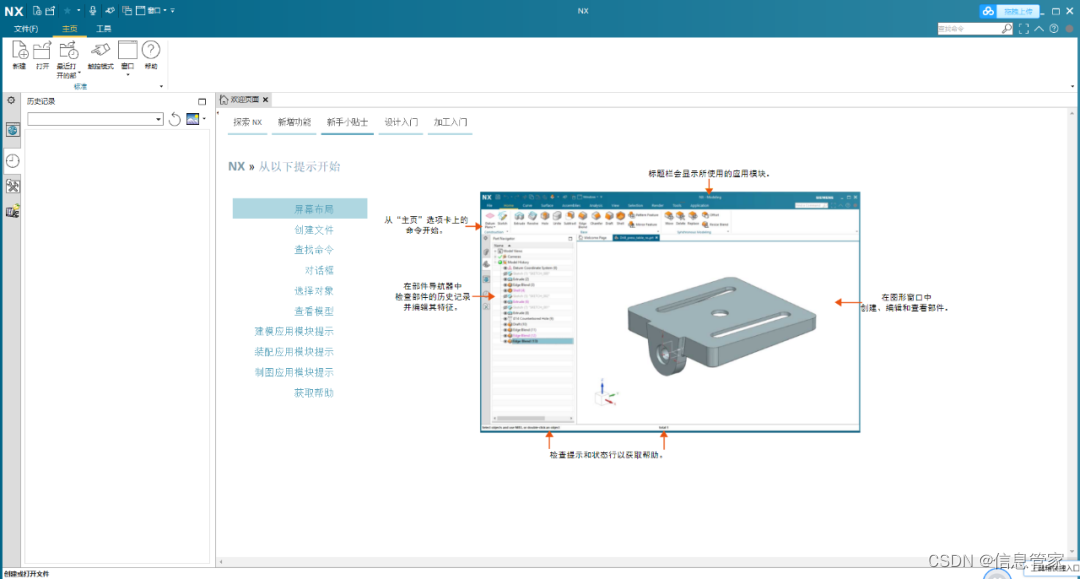The width and height of the screenshot is (1080, 579).
Task: Expand the thumbnail view options arrow
Action: tap(205, 119)
